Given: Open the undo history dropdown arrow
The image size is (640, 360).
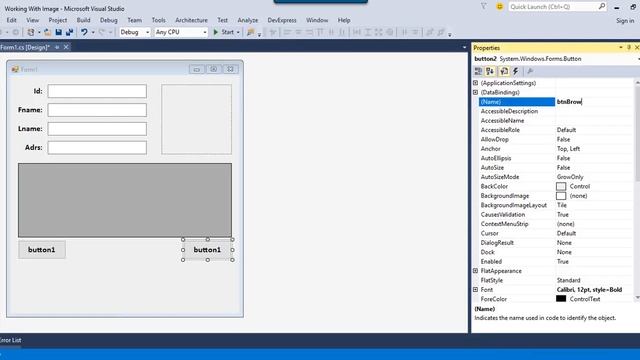Looking at the screenshot, I should point(93,32).
